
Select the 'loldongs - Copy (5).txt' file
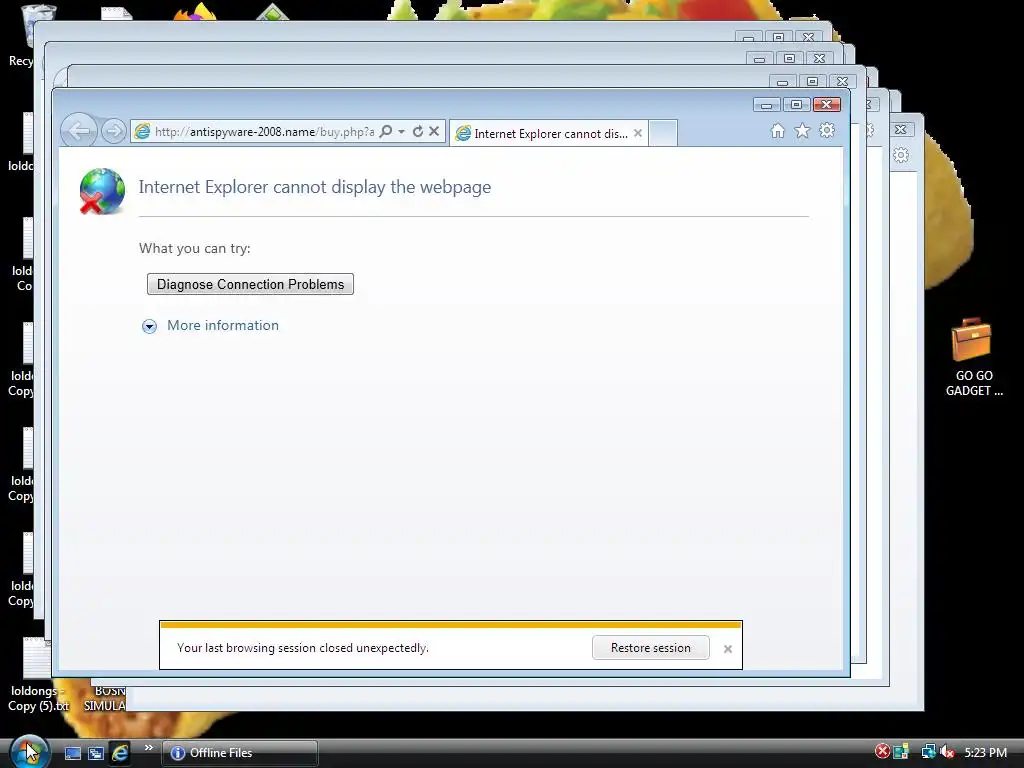pos(38,676)
